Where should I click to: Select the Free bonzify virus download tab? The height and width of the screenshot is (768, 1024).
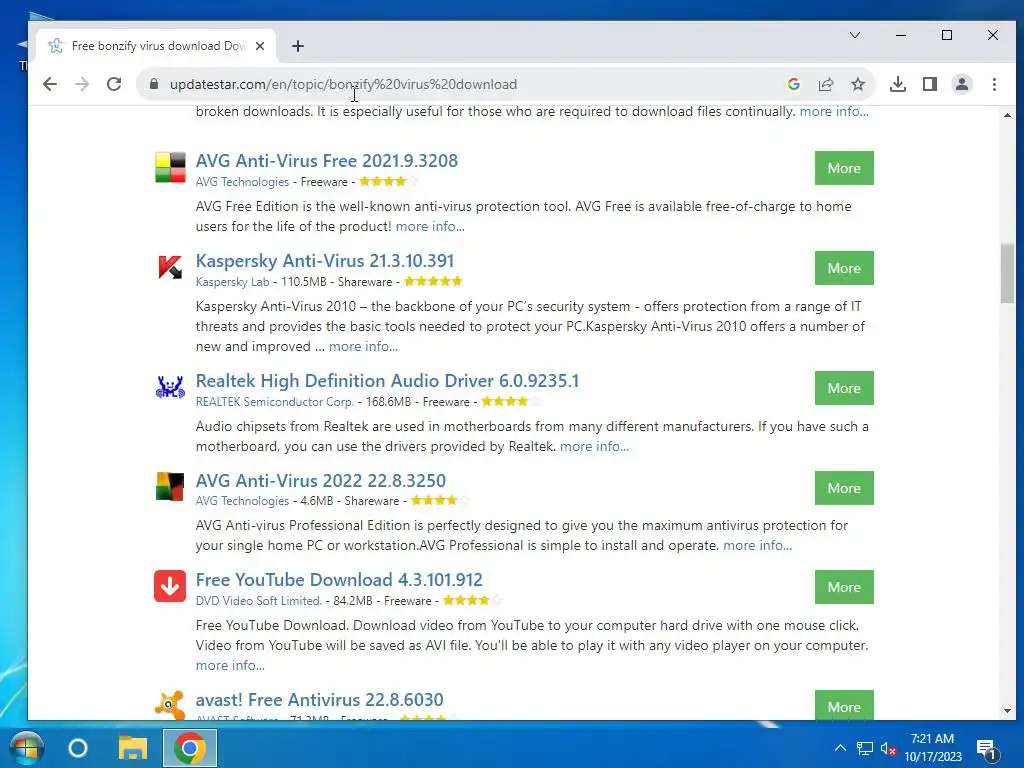157,46
